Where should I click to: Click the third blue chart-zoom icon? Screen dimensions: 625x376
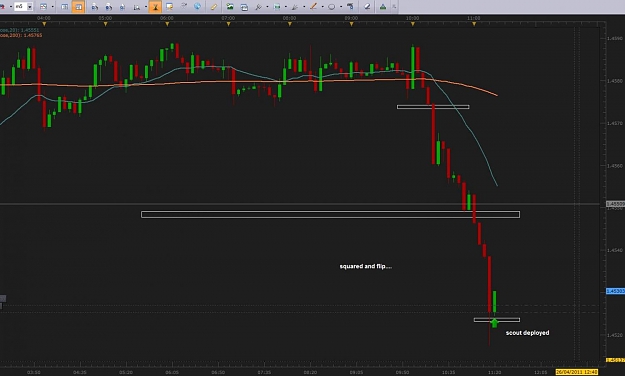[x=122, y=7]
